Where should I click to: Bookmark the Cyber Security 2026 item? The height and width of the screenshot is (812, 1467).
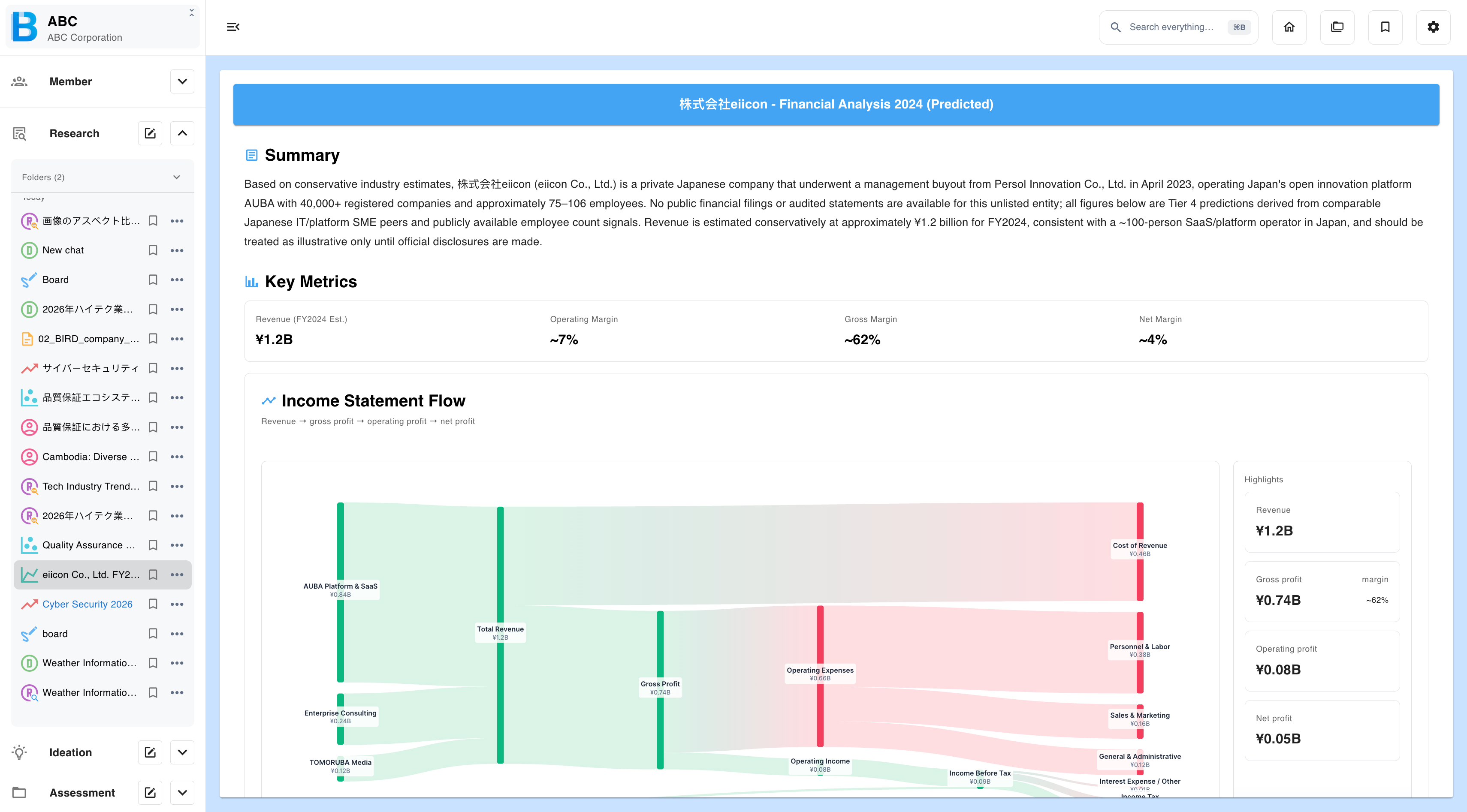(153, 604)
